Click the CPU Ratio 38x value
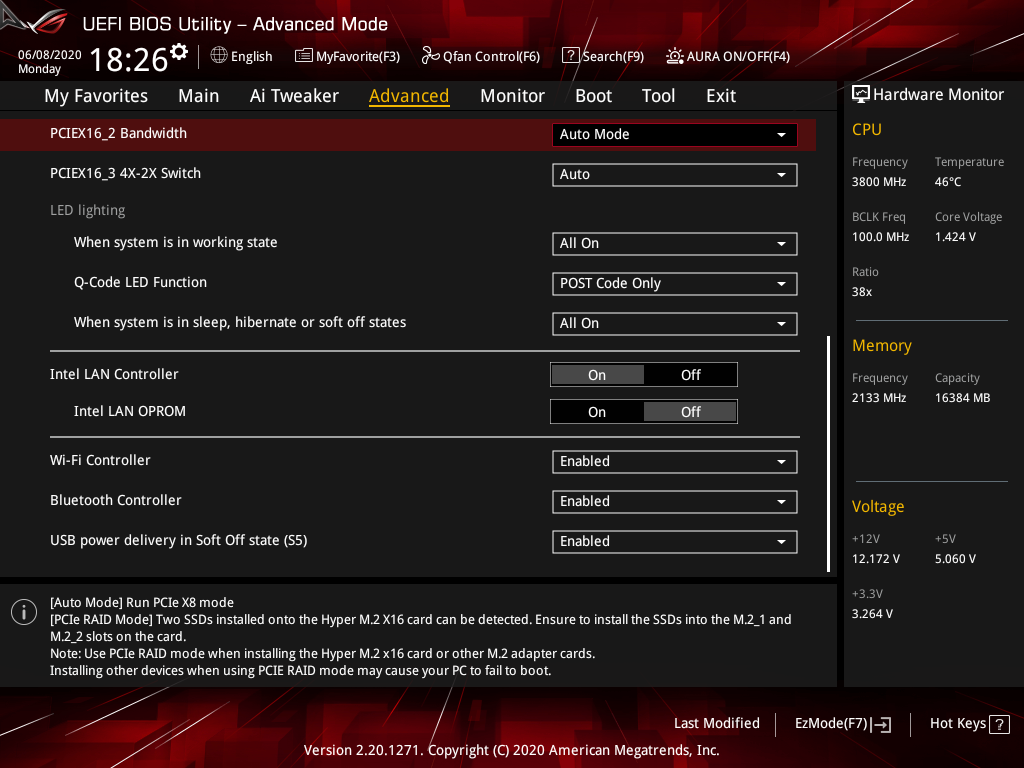The width and height of the screenshot is (1024, 768). [x=861, y=292]
